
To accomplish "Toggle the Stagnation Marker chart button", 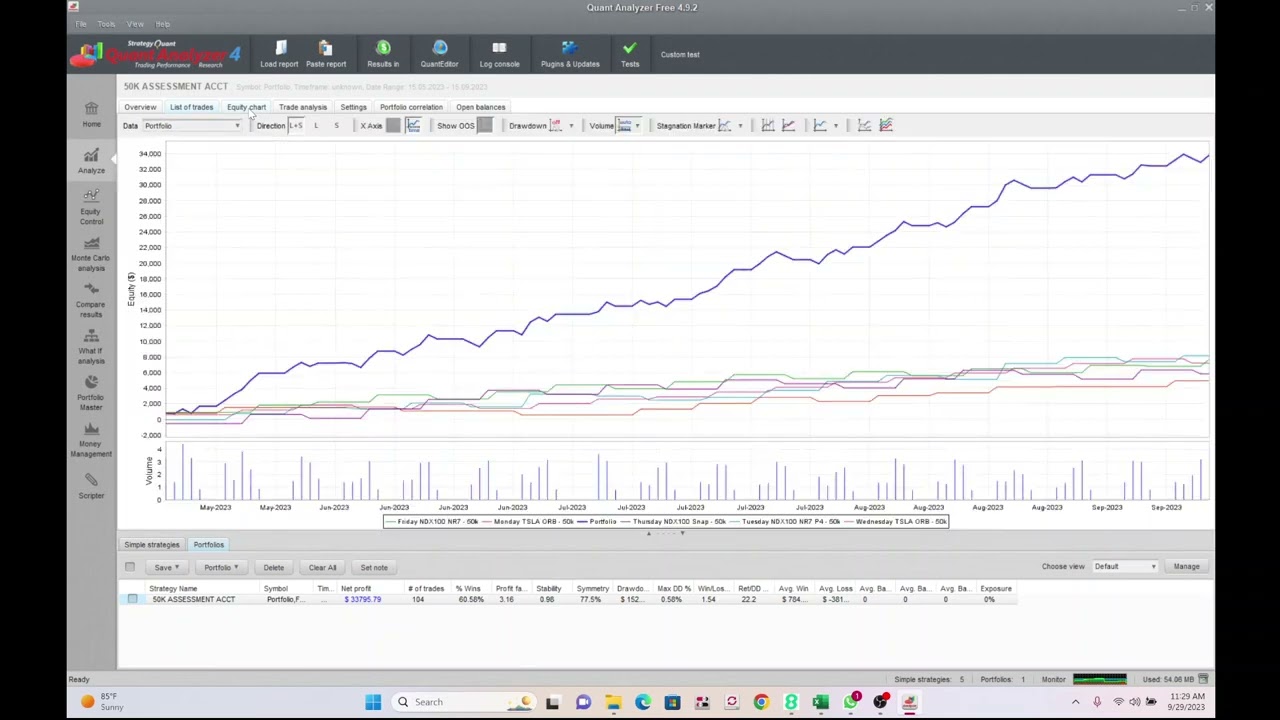I will (x=726, y=125).
